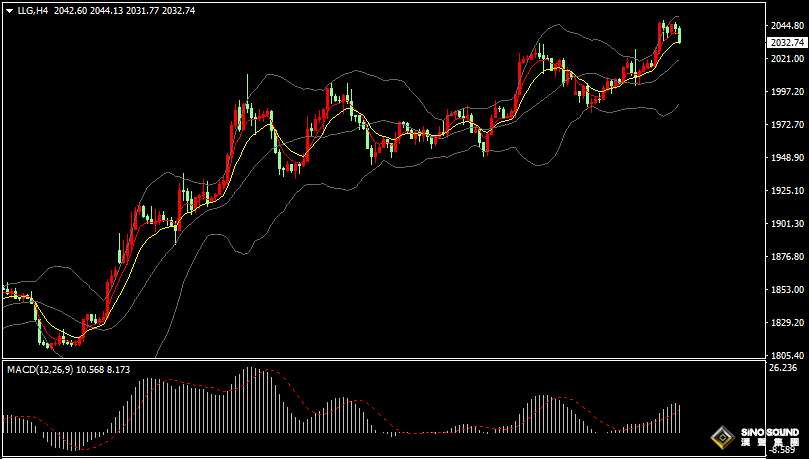Select the MACD(12,26,9) indicator label

[40, 370]
